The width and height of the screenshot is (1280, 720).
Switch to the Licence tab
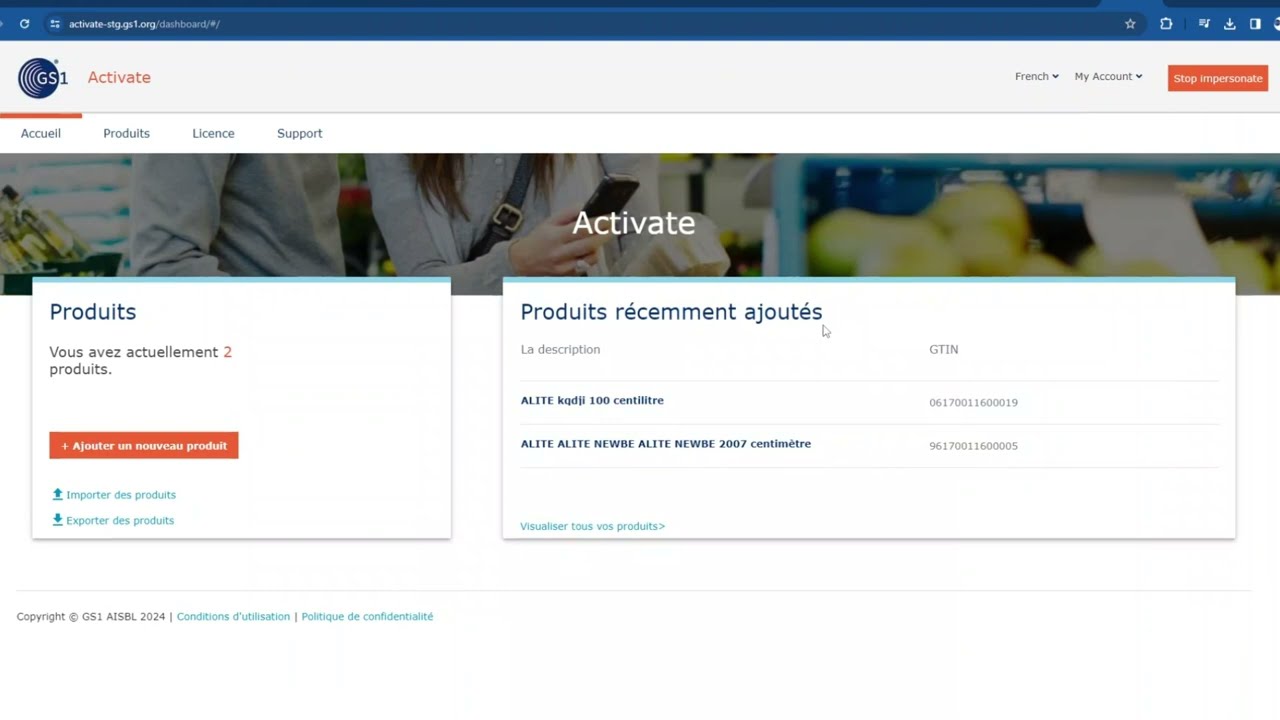pos(213,133)
